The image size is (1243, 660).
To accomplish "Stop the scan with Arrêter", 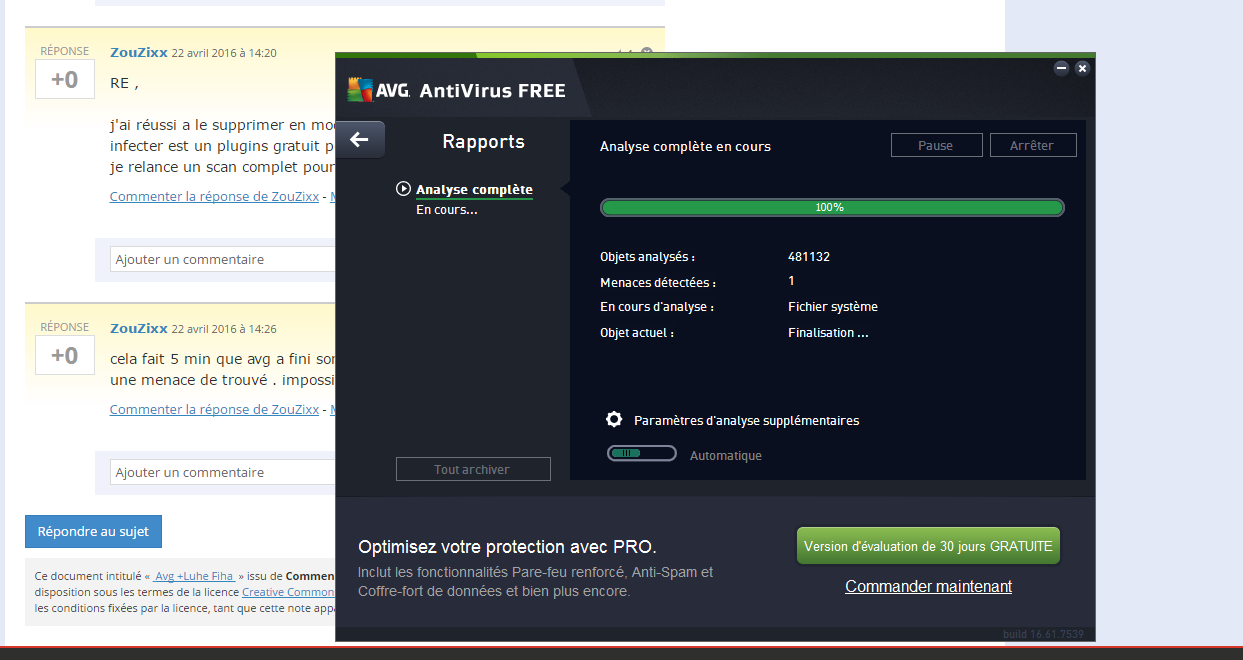I will [1033, 145].
